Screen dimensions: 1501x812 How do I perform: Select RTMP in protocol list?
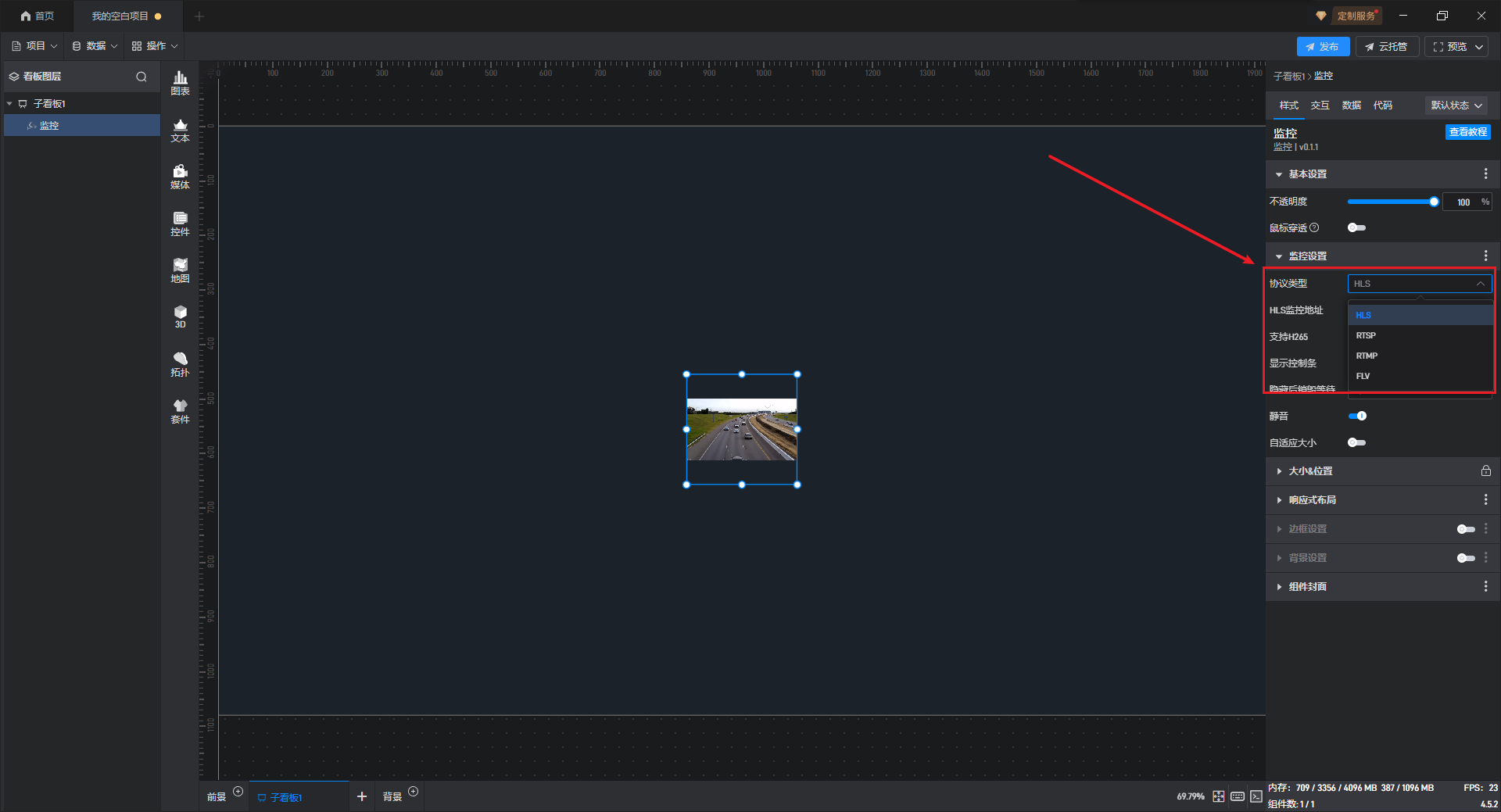pyautogui.click(x=1420, y=356)
